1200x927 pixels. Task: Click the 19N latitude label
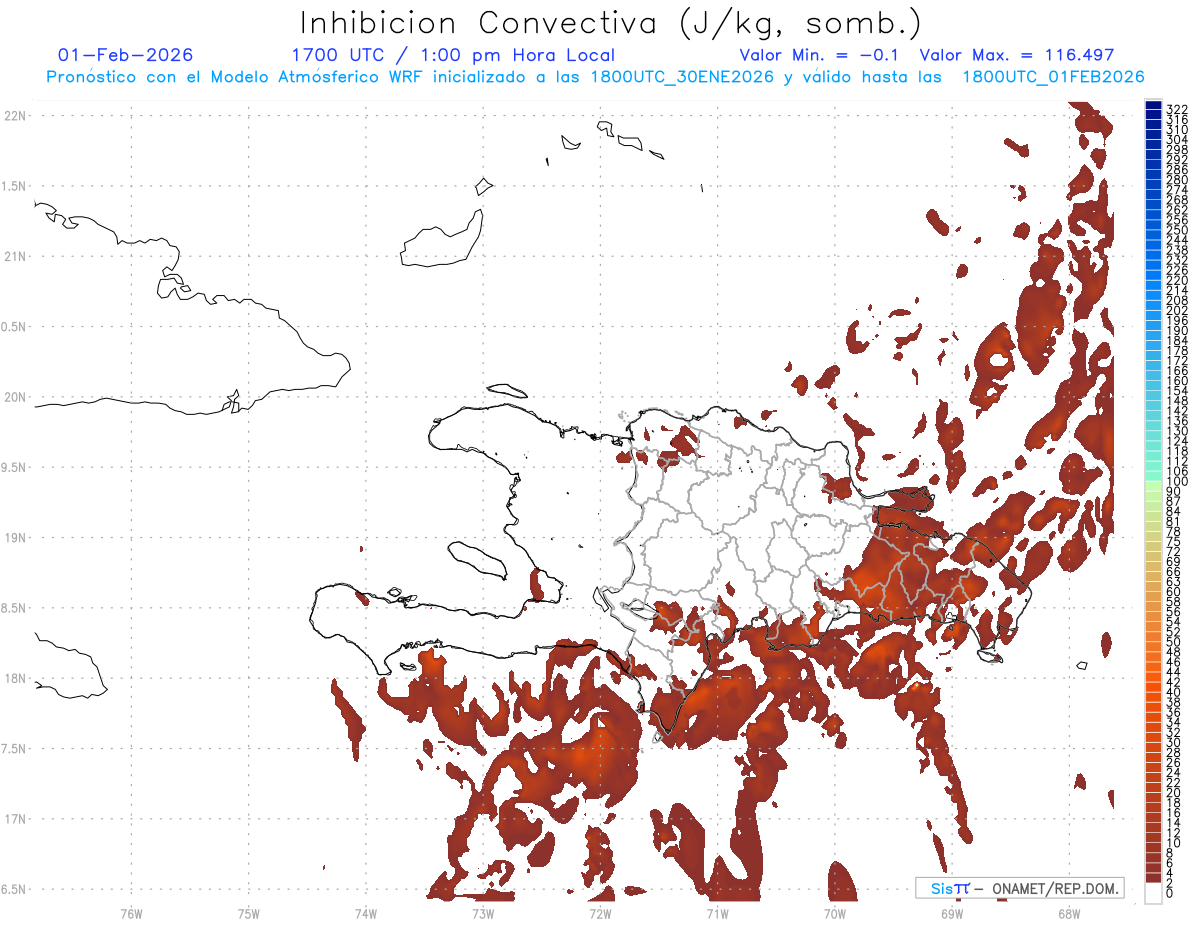[14, 538]
